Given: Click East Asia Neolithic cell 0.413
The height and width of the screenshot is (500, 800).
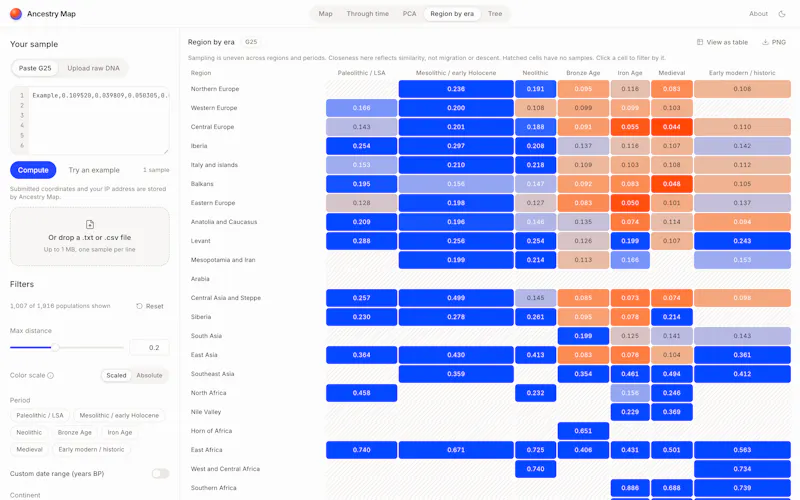Looking at the screenshot, I should 535,355.
